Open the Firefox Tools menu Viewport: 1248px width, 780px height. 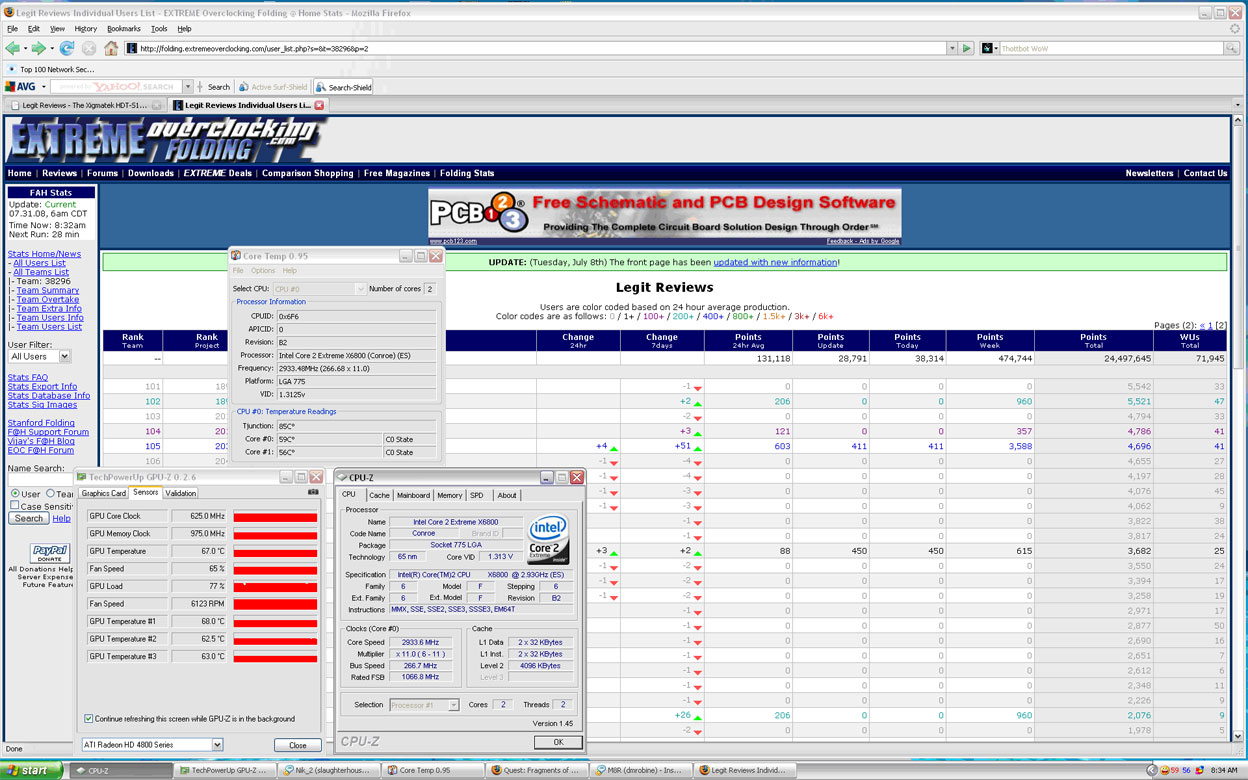point(159,29)
